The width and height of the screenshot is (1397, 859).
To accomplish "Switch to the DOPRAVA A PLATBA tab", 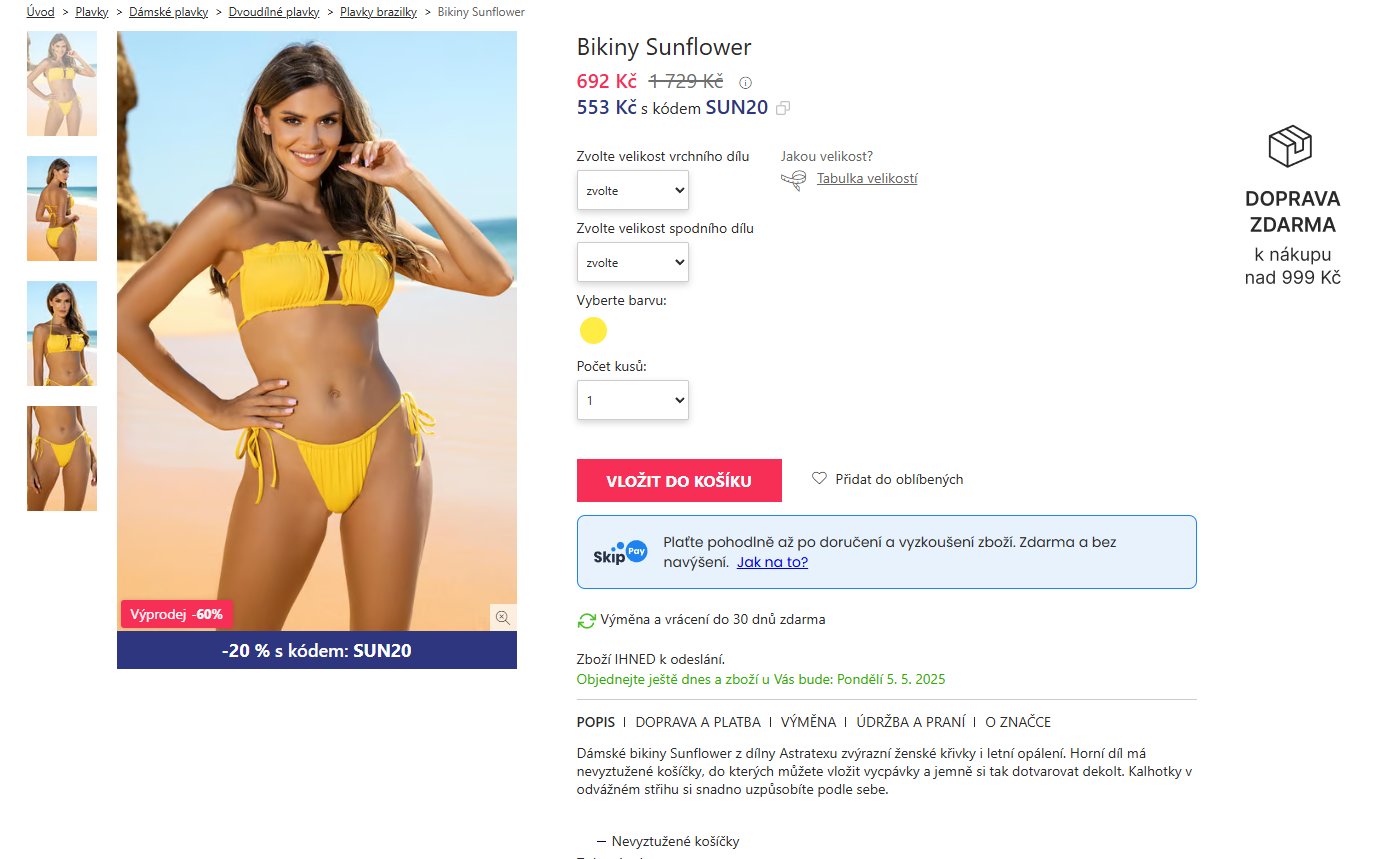I will 698,722.
